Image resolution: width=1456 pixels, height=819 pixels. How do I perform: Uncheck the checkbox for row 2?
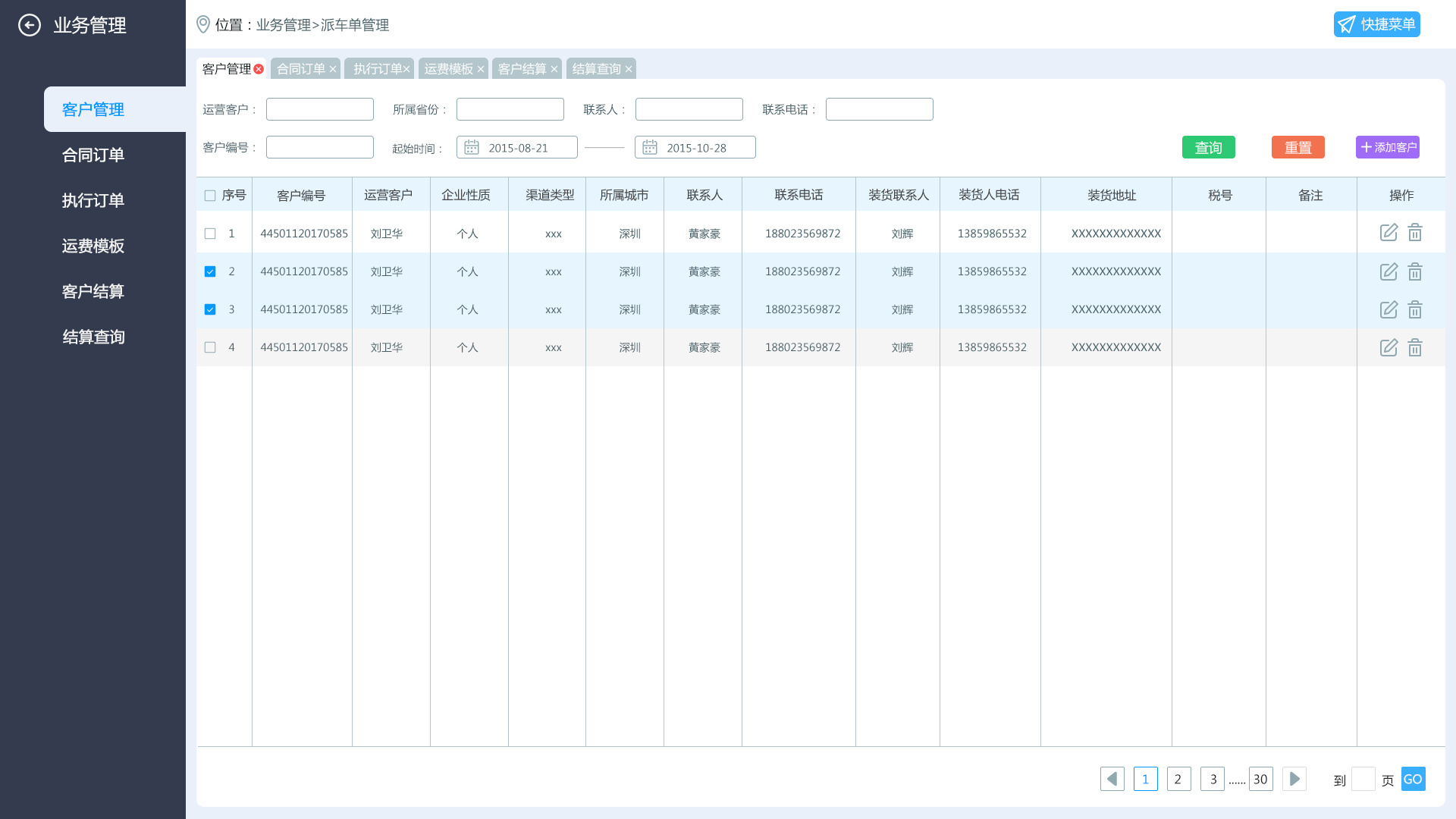[x=210, y=271]
